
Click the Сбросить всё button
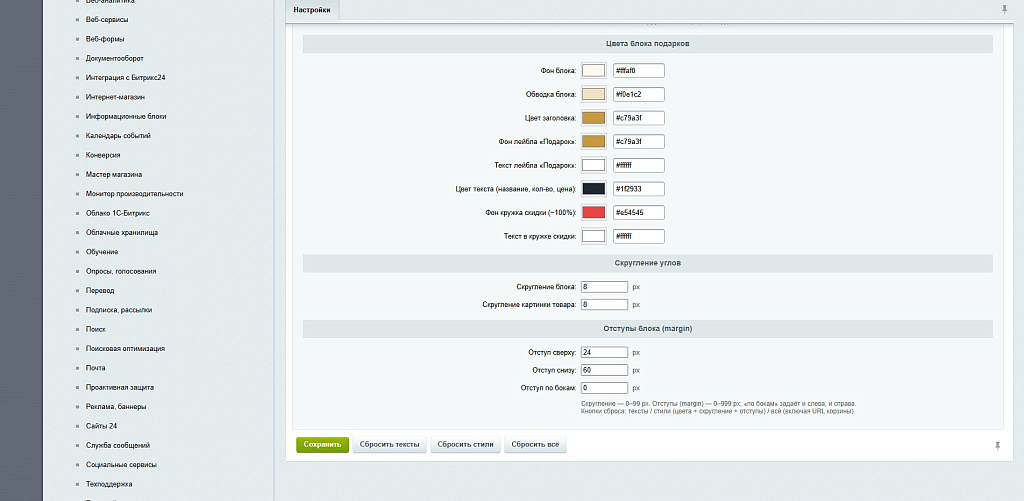click(535, 445)
